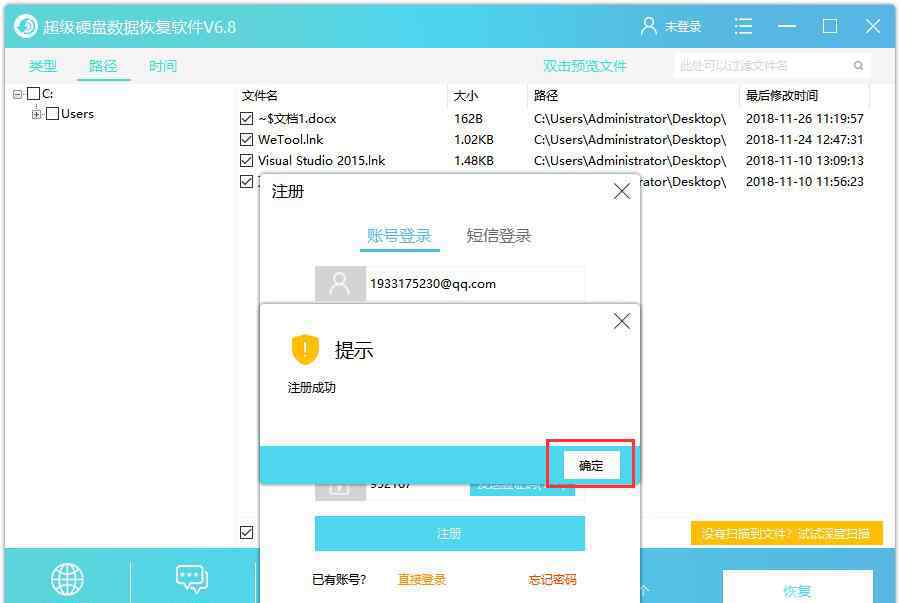
Task: Open the list menu icon in title bar
Action: tap(743, 26)
